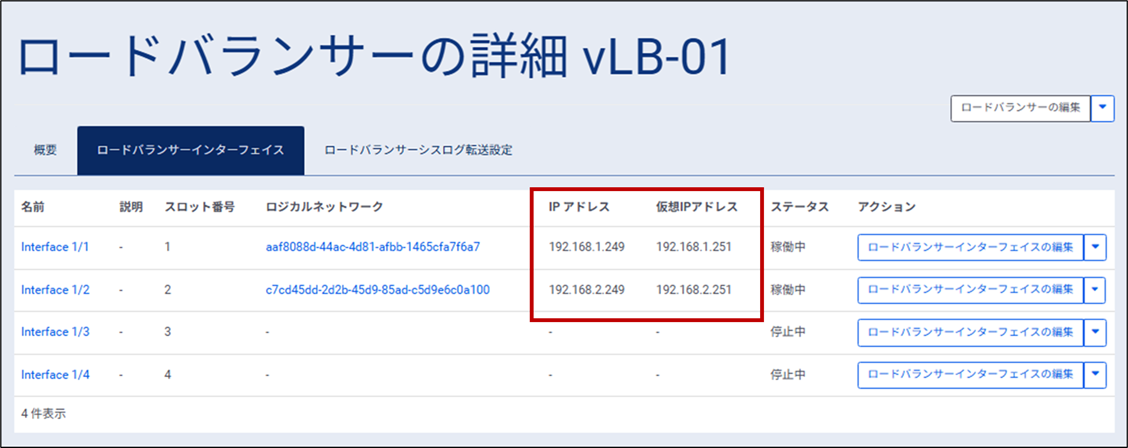Open logical network c7cd45dd-2d2b-45d9-85ad-c5d9e6c0a100
The width and height of the screenshot is (1128, 448).
coord(376,290)
